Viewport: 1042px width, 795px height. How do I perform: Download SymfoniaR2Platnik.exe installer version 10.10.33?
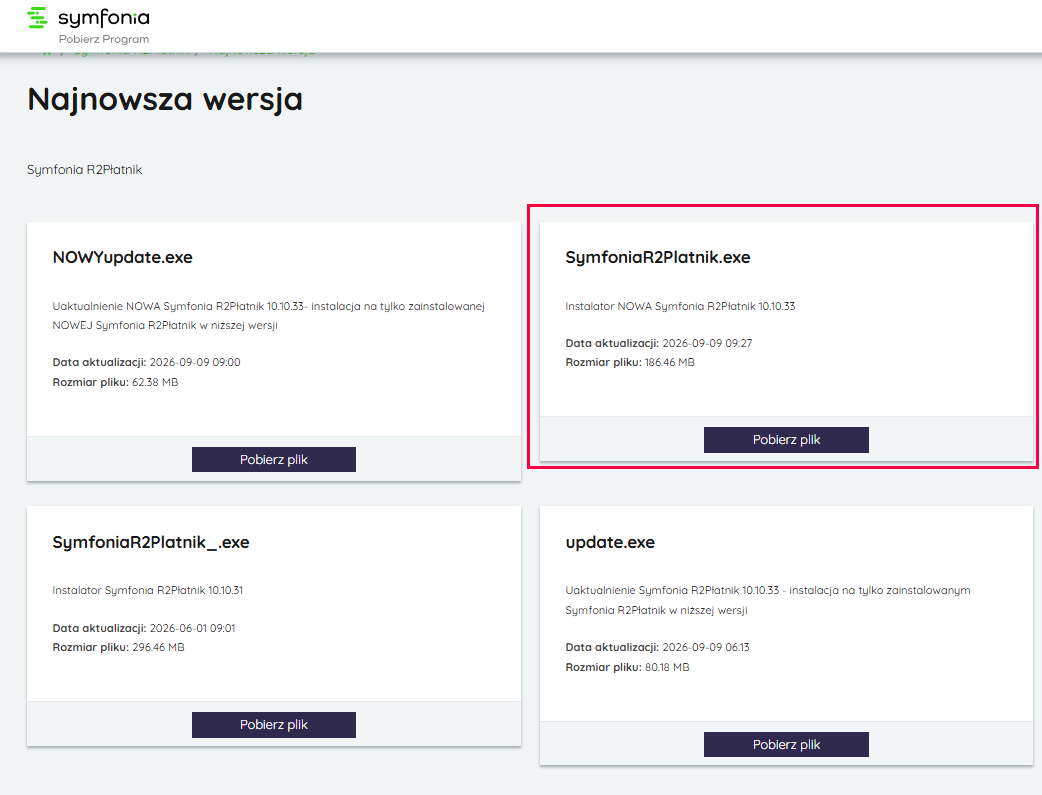coord(786,439)
